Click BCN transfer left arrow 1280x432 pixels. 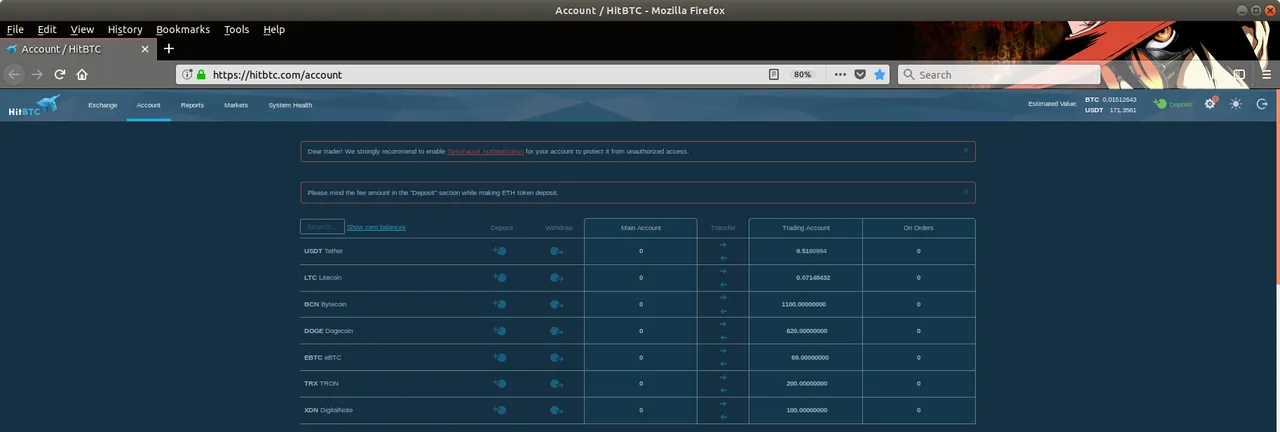tap(723, 311)
